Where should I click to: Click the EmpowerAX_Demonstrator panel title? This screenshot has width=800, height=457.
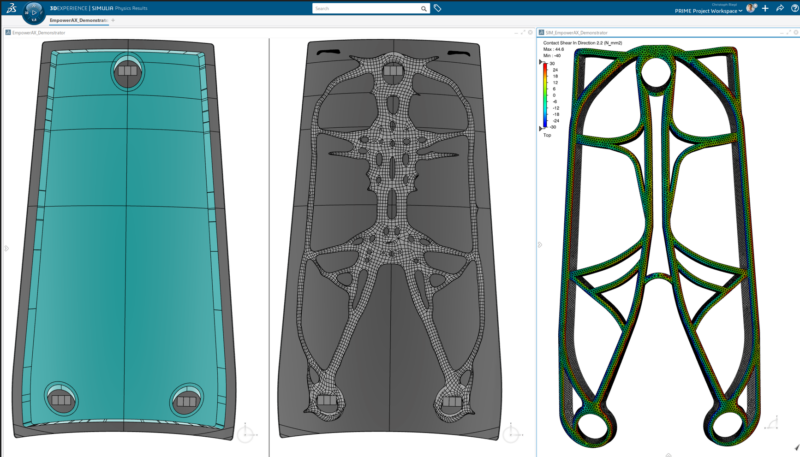tap(38, 32)
